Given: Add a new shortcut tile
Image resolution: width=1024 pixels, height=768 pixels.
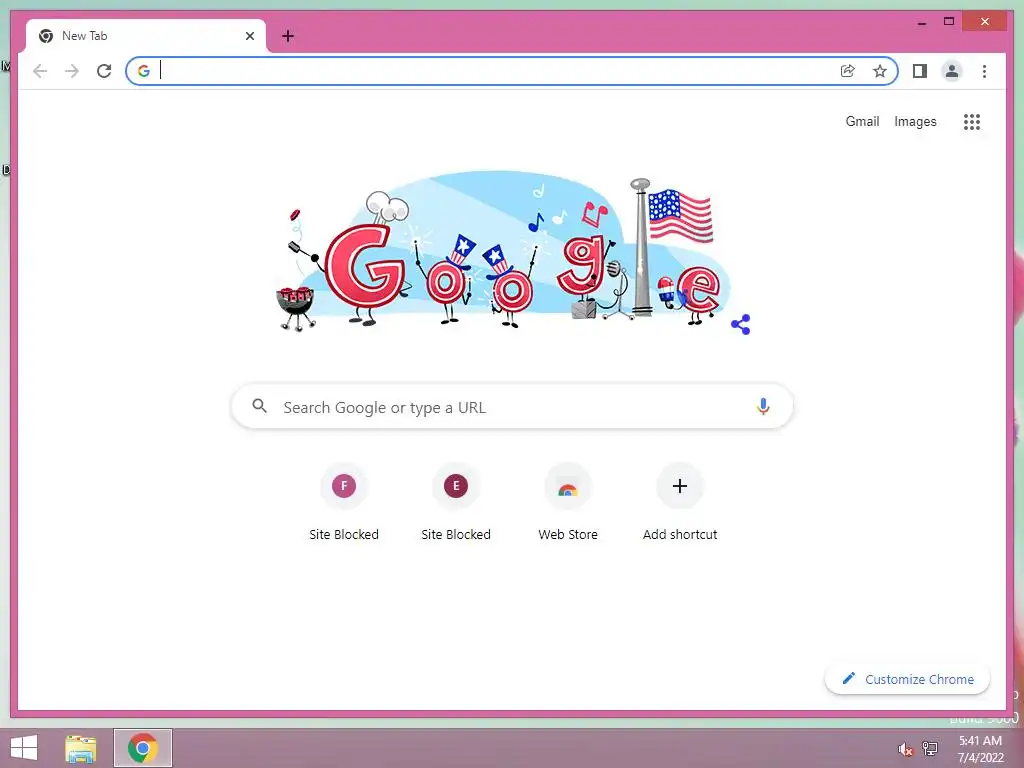Looking at the screenshot, I should (x=680, y=487).
